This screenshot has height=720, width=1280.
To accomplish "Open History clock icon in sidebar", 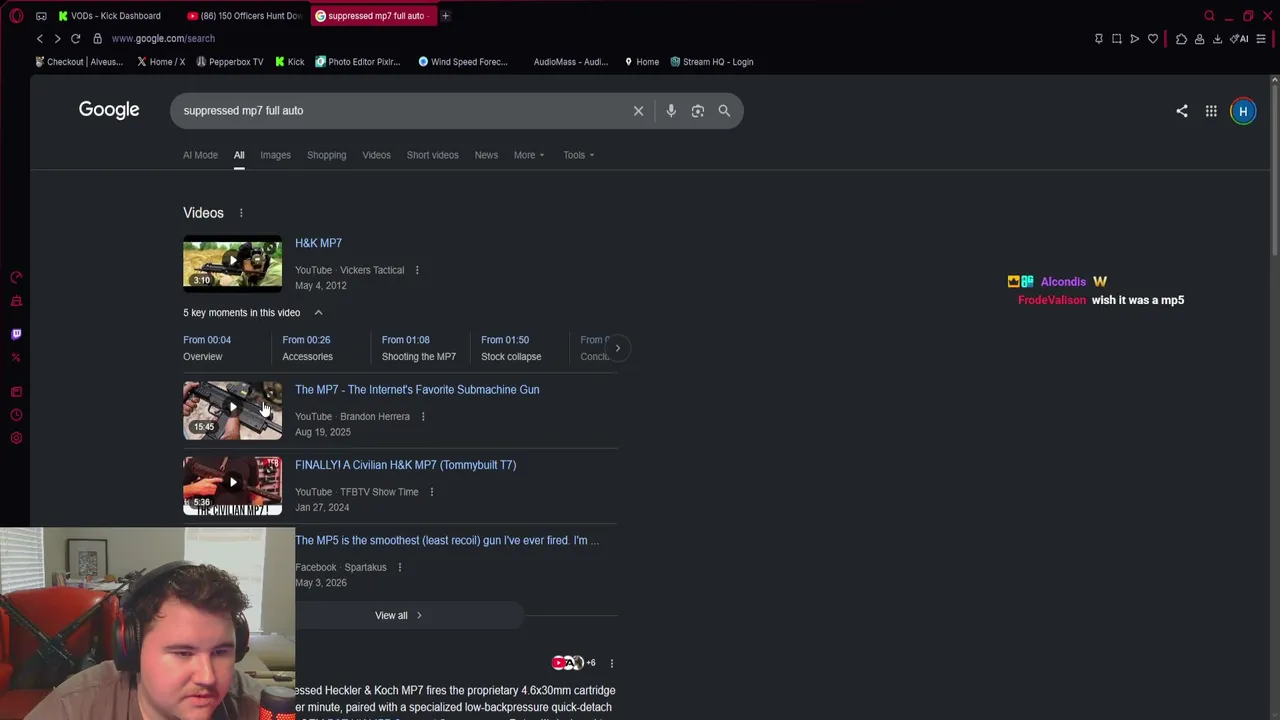I will (16, 415).
